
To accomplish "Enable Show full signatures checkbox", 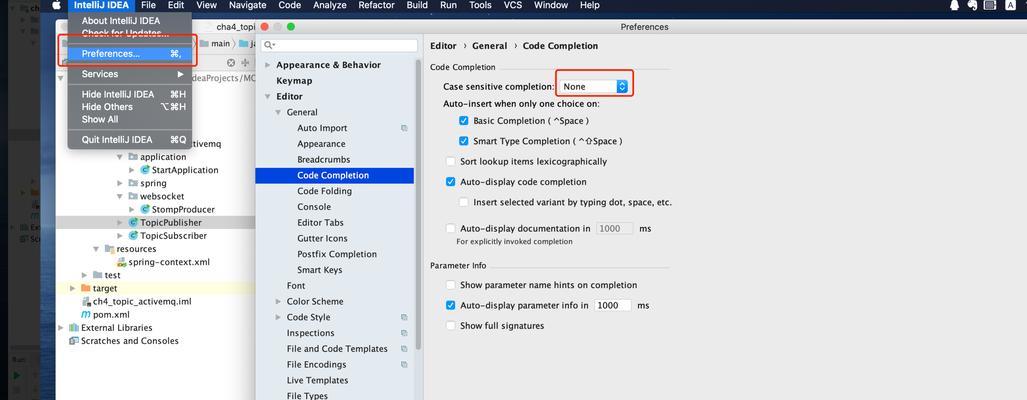I will (x=451, y=326).
